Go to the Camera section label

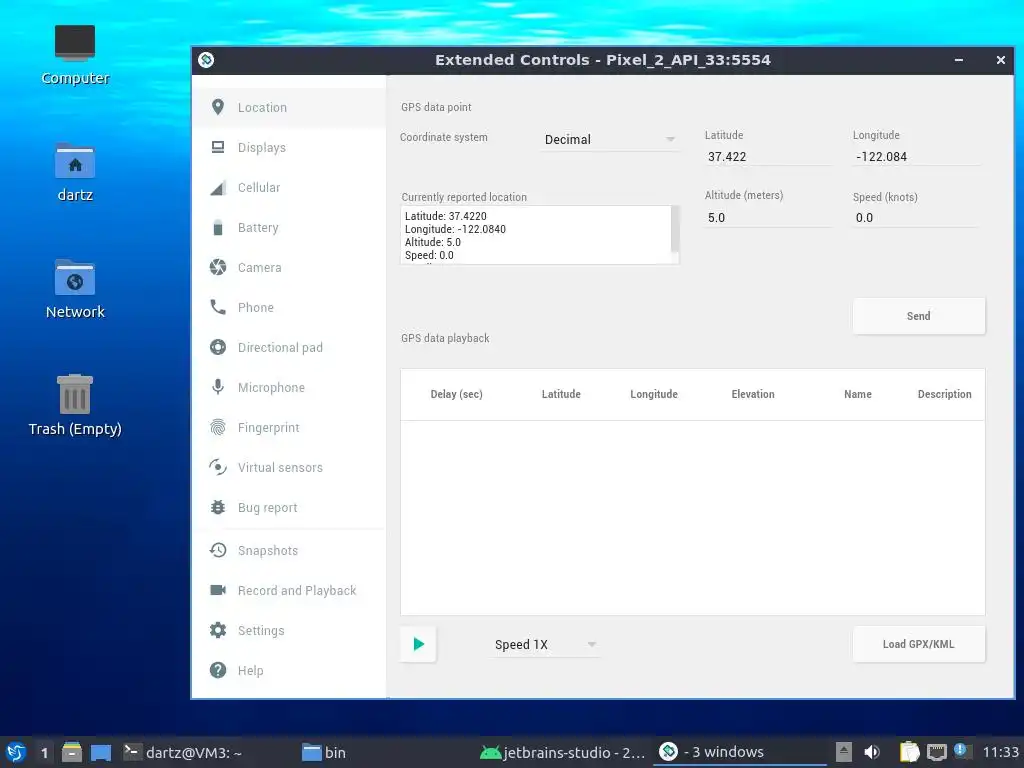(x=260, y=267)
